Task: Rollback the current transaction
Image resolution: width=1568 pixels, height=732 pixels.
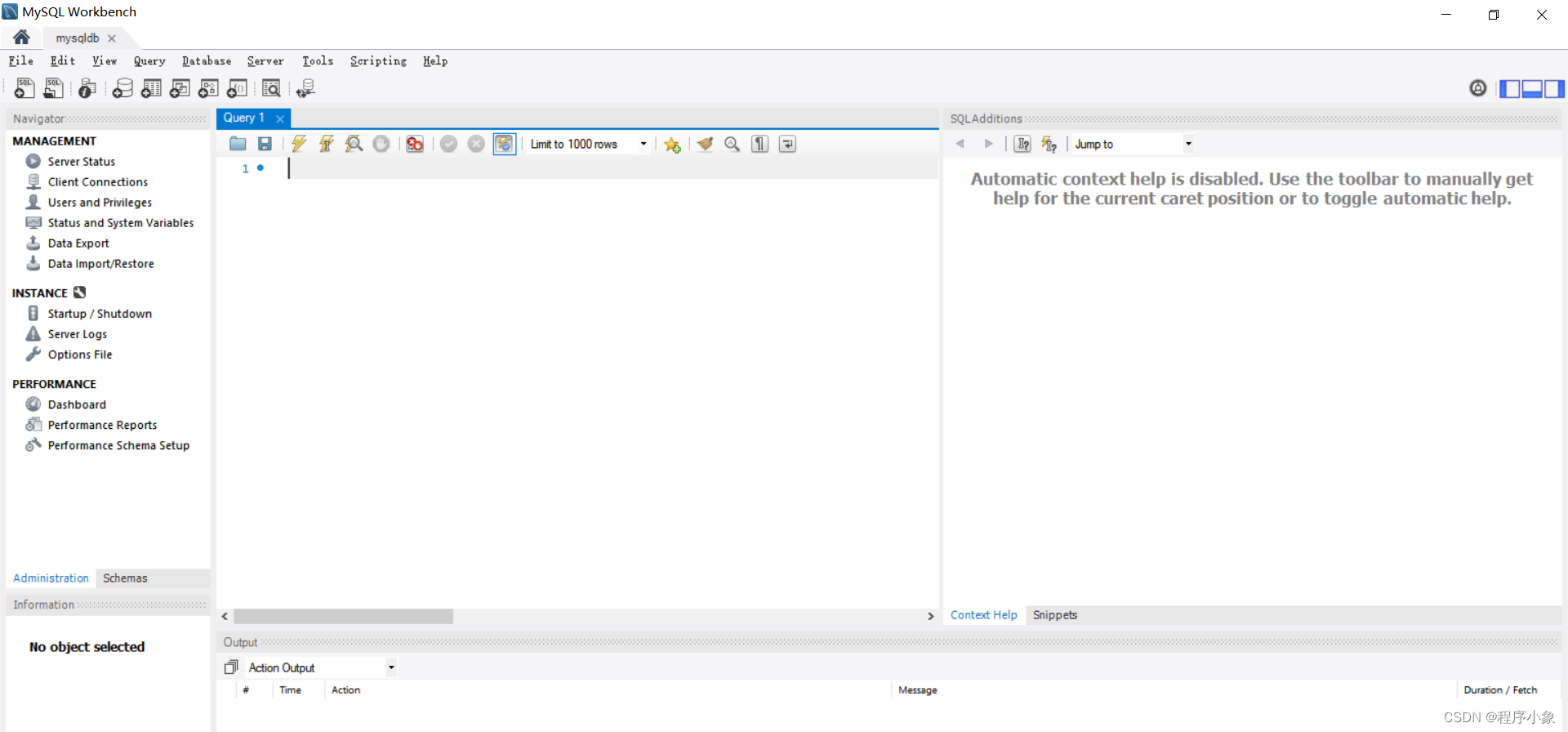Action: 476,144
